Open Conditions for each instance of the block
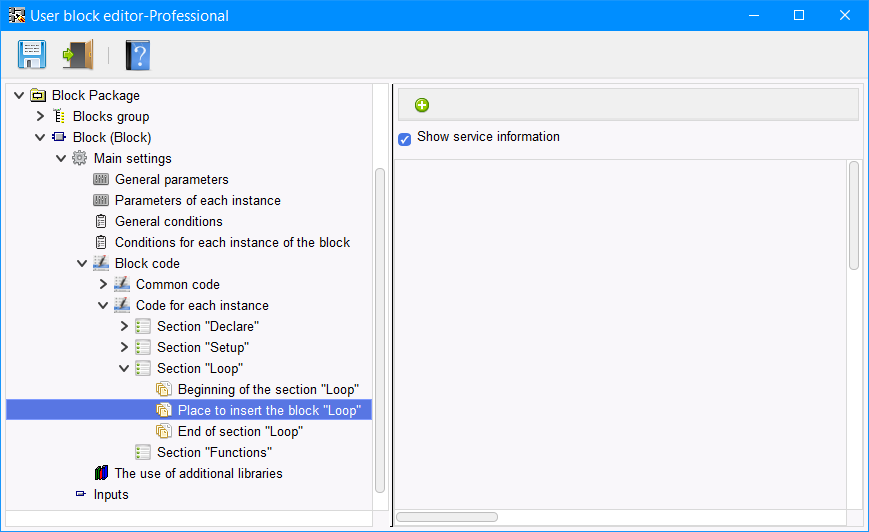 [232, 242]
